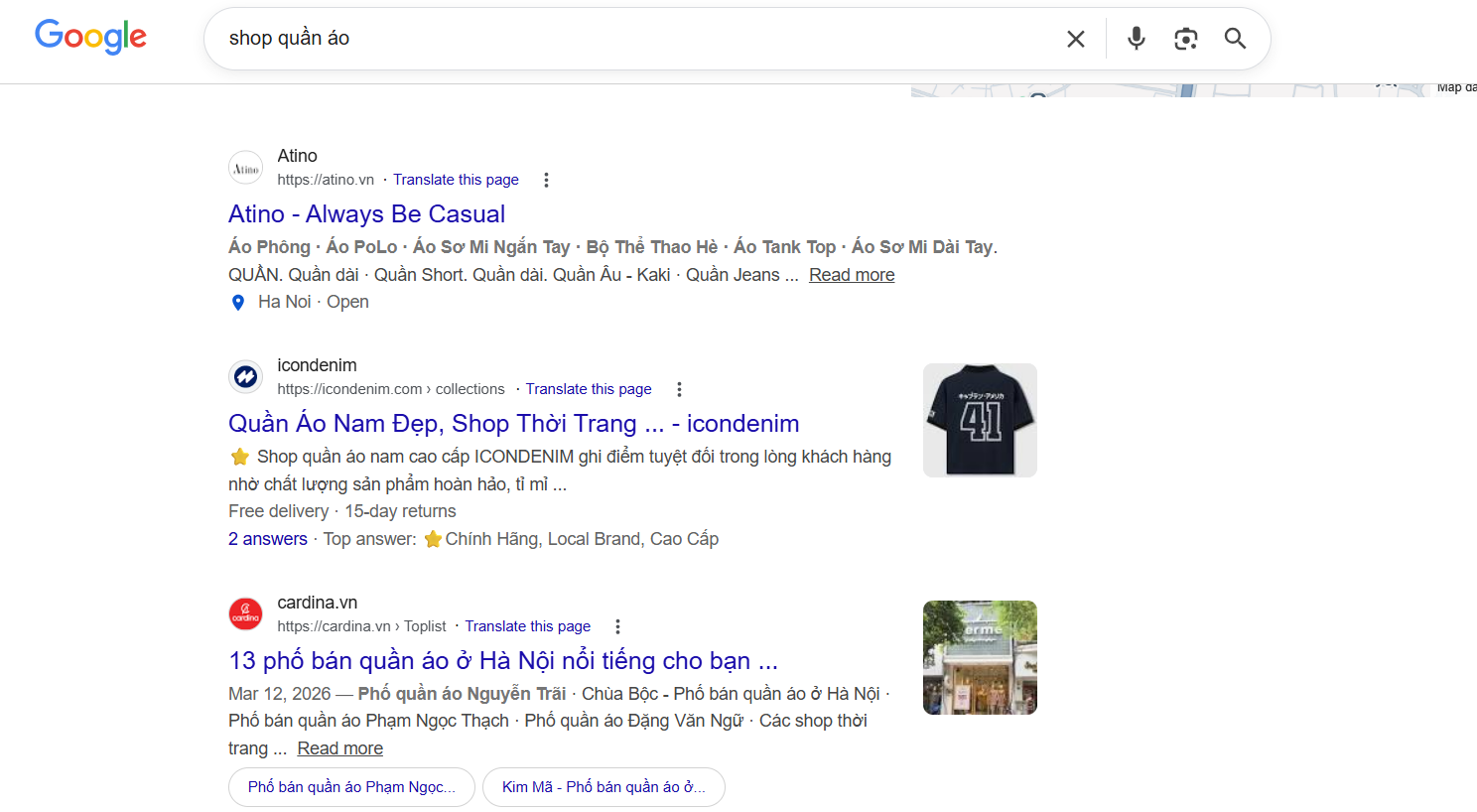This screenshot has width=1477, height=812.
Task: Click the cardina.vn site favicon
Action: [246, 614]
